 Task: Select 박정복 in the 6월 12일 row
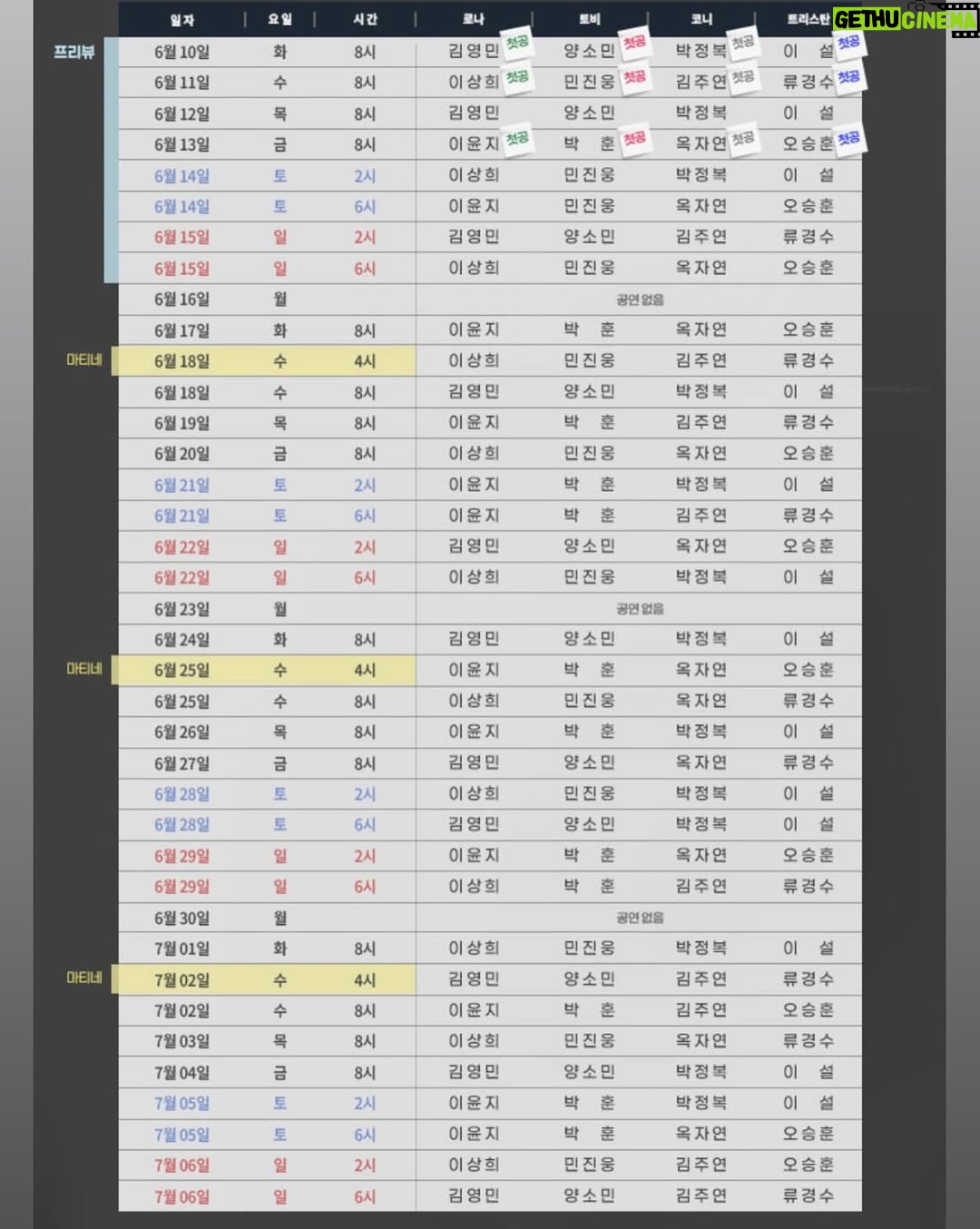click(701, 113)
